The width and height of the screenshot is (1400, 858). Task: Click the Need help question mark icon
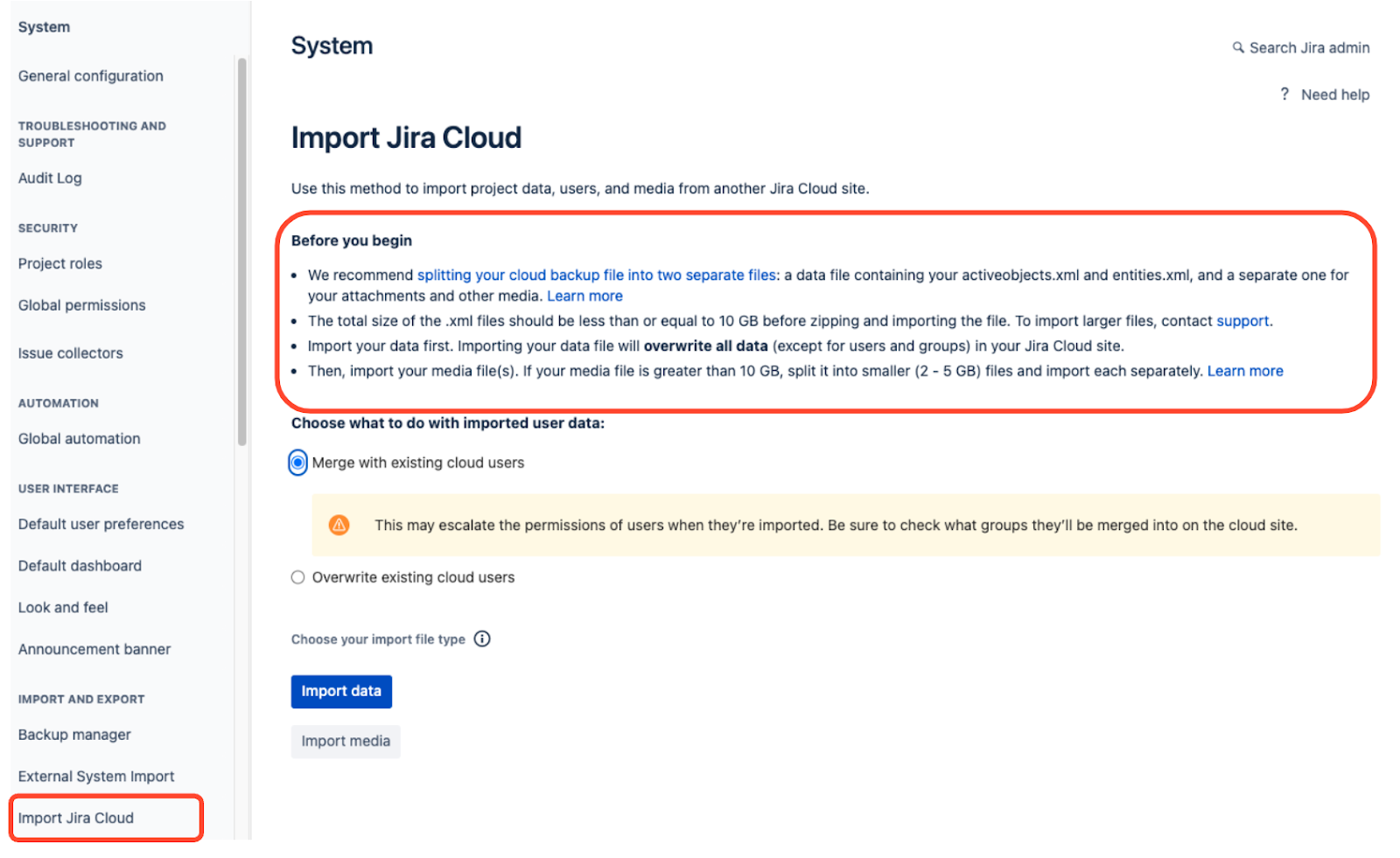pos(1284,94)
